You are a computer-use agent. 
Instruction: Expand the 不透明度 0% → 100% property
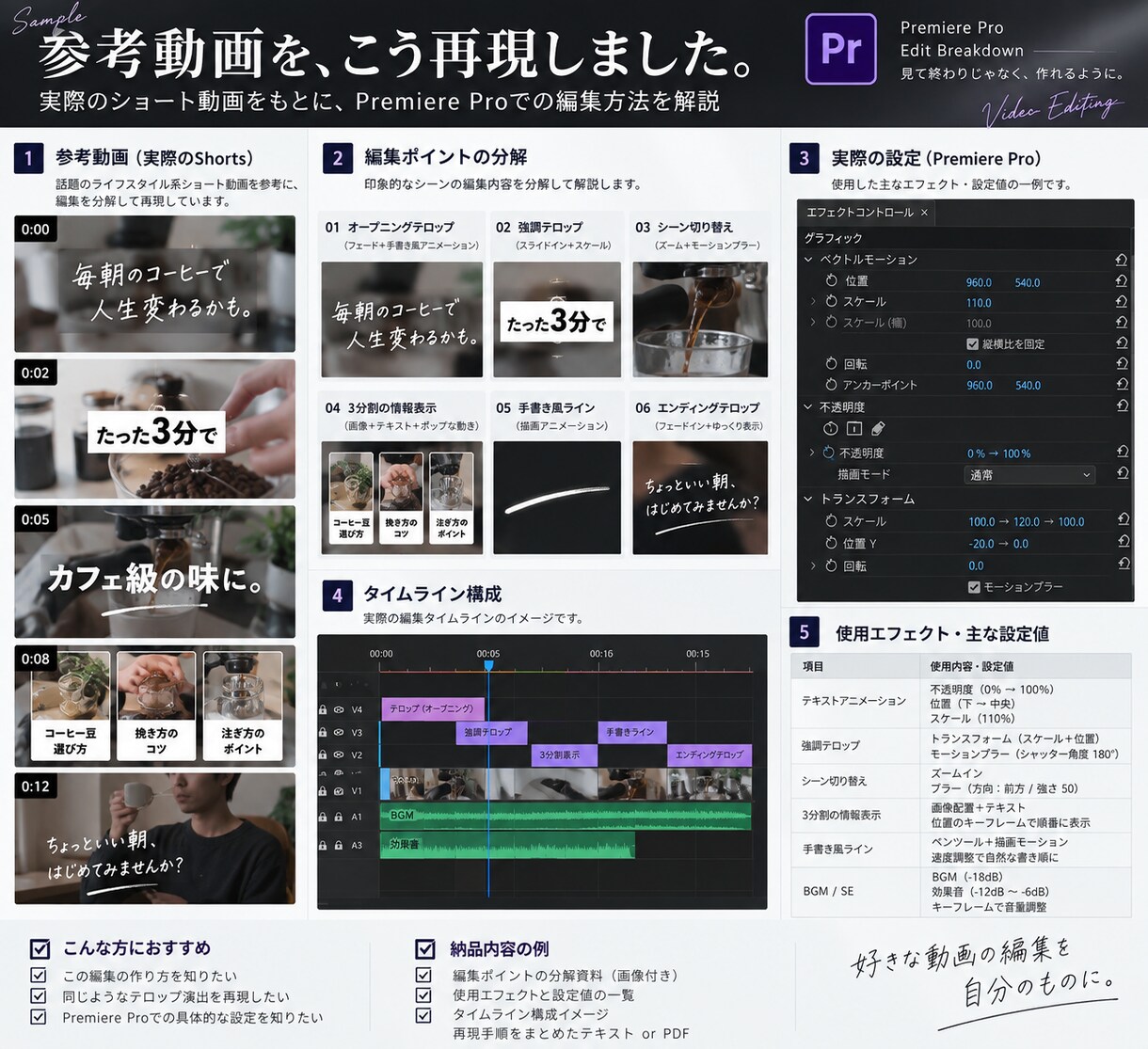coord(812,453)
